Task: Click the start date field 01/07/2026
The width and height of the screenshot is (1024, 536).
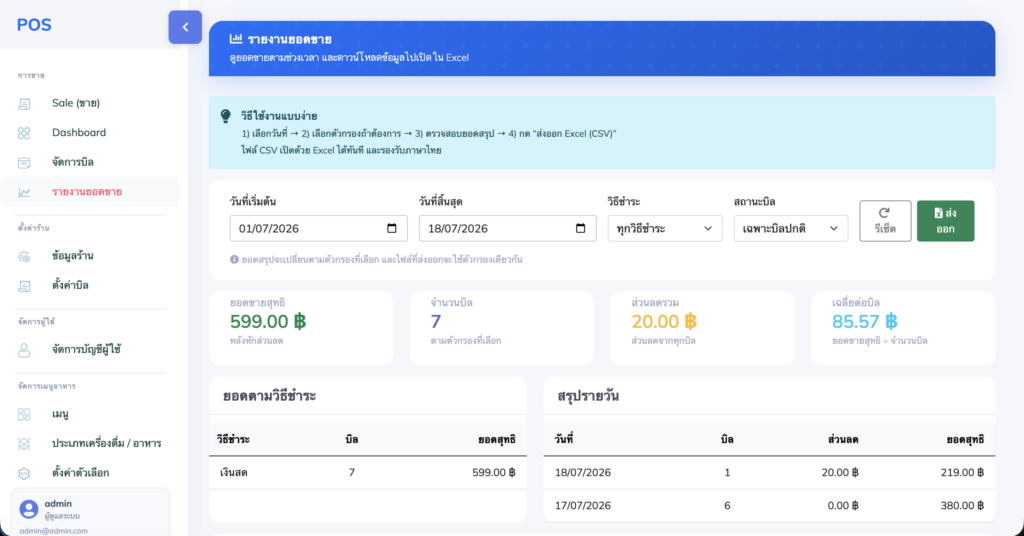Action: tap(319, 229)
